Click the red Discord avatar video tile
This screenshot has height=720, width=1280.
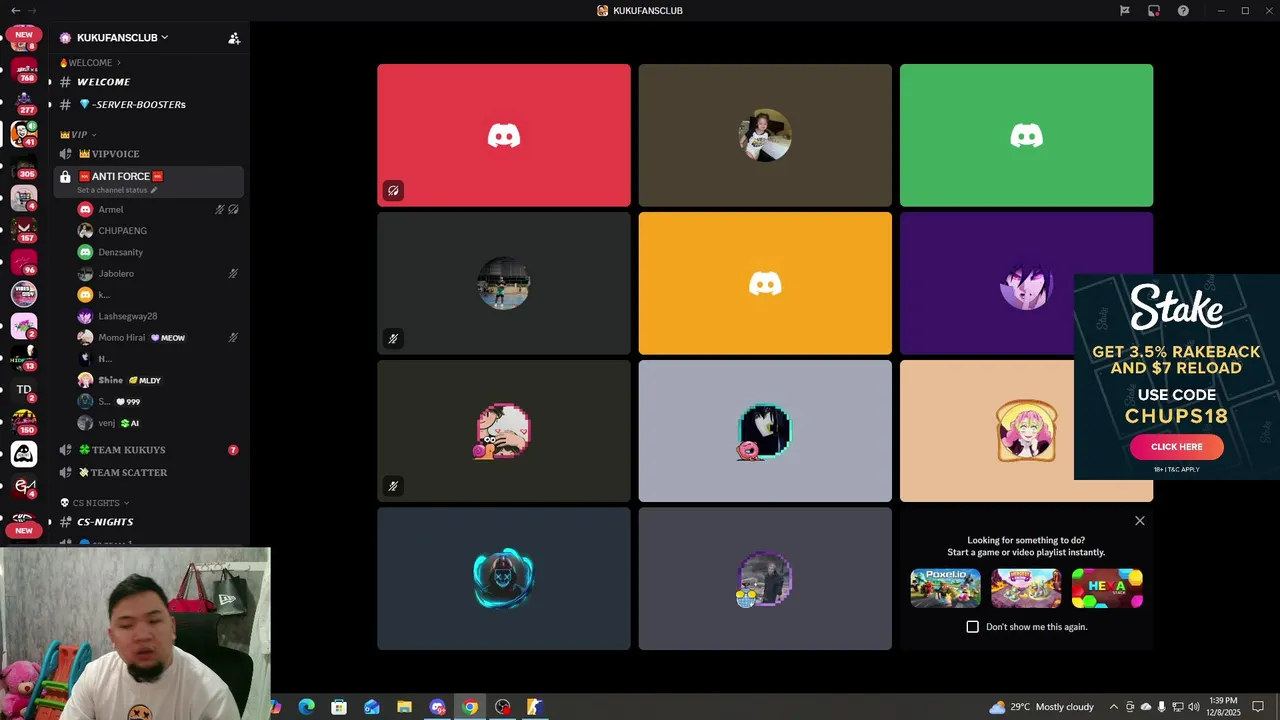click(504, 135)
